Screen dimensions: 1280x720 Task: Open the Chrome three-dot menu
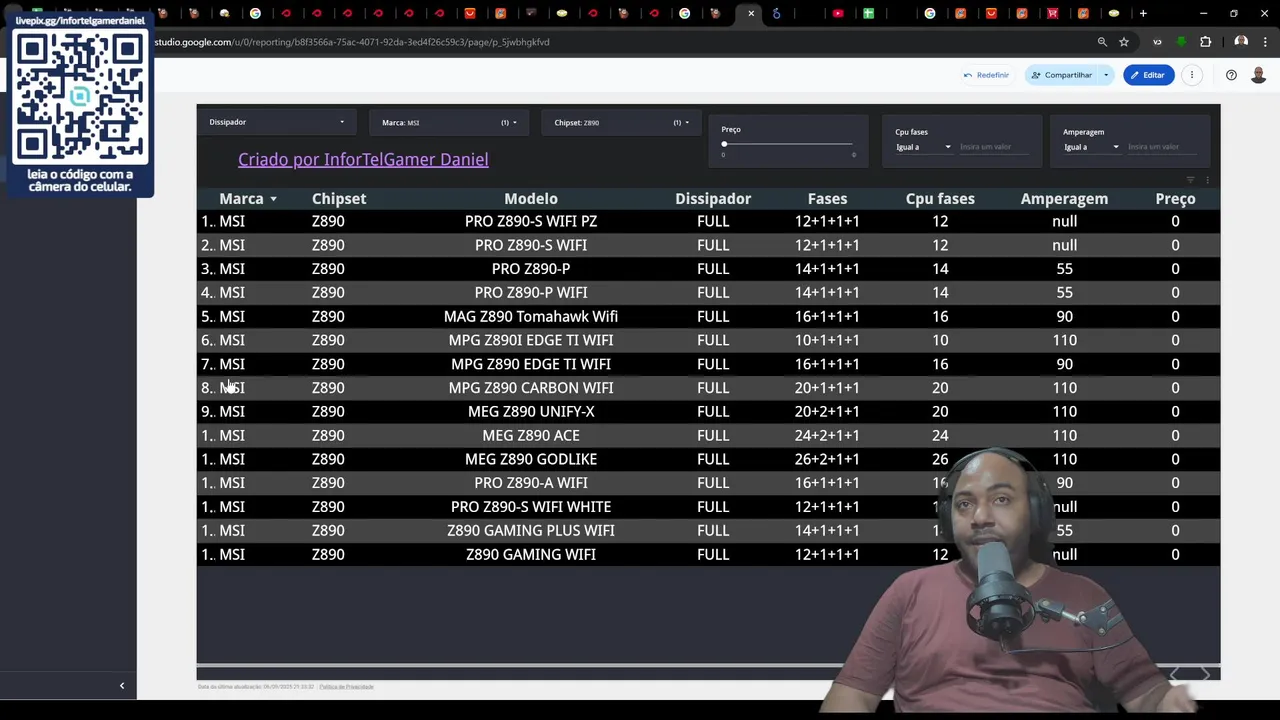[x=1266, y=42]
